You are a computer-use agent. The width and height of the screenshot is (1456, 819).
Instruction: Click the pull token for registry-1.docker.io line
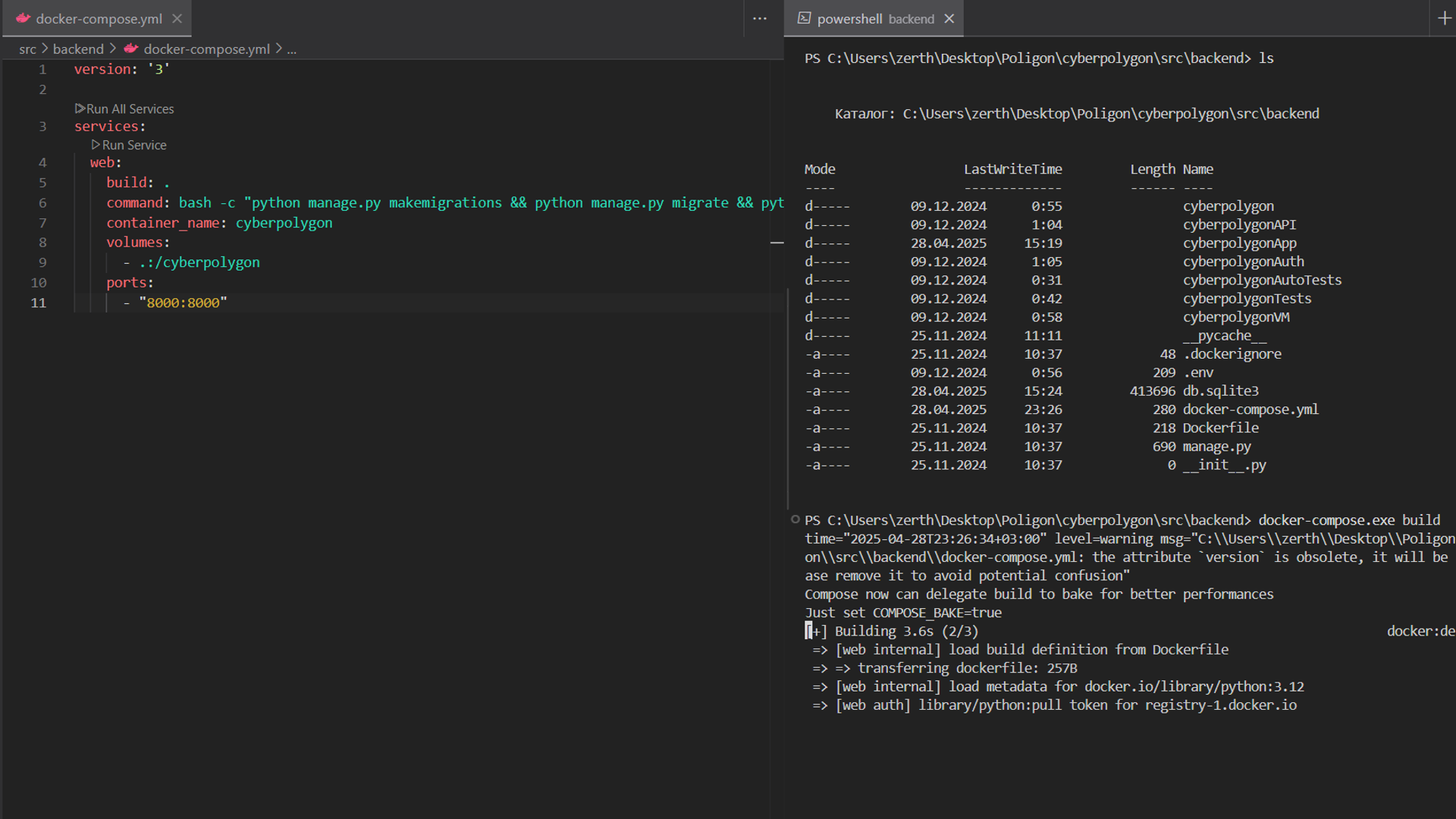[x=1055, y=705]
